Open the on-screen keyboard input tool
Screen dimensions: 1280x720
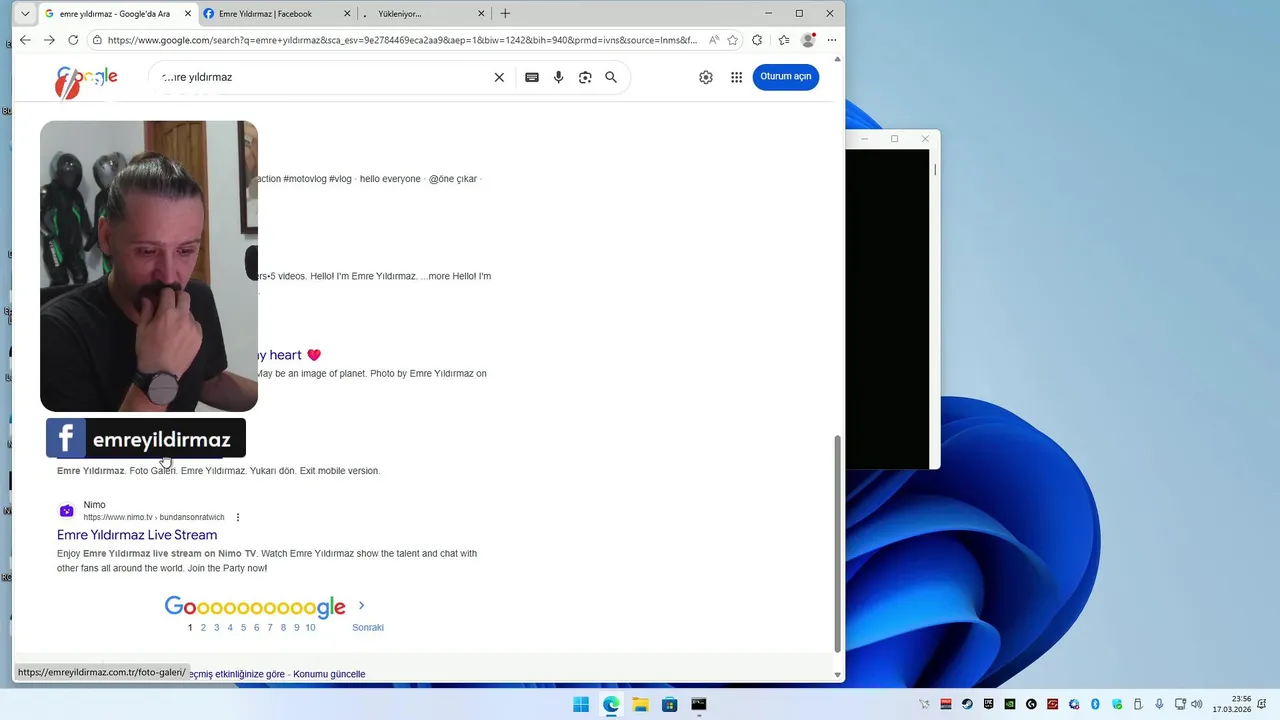pos(532,77)
